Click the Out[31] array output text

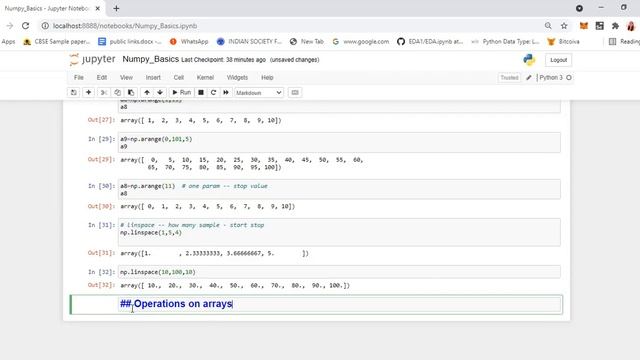pos(214,253)
